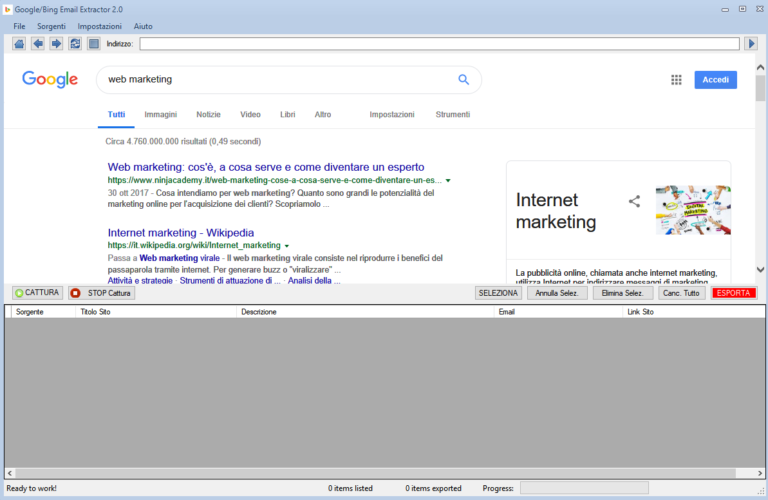The height and width of the screenshot is (500, 768).
Task: Click the Go arrow beside the address bar
Action: [751, 44]
